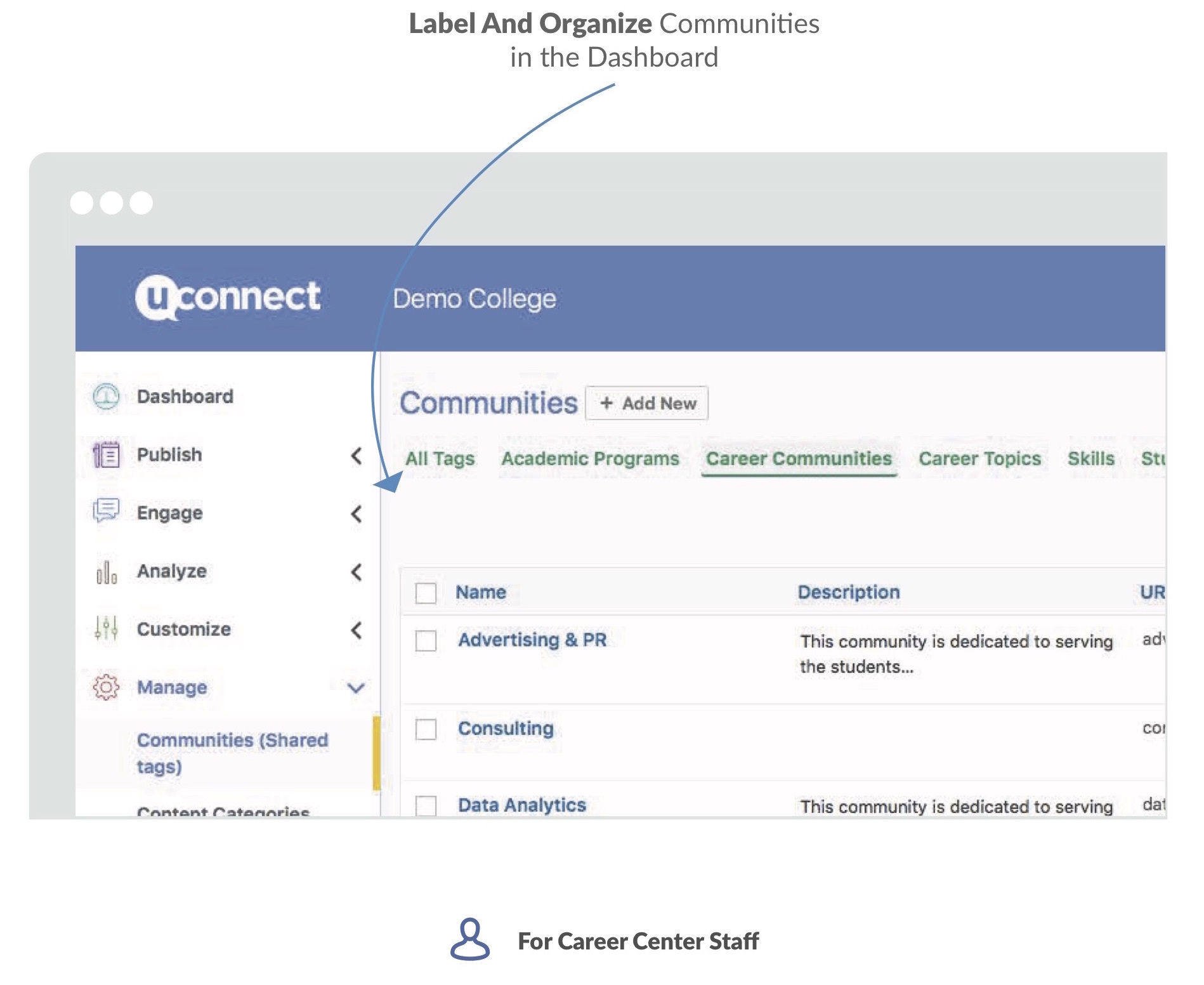Open Communities (Shared tags) in sidebar

point(232,753)
